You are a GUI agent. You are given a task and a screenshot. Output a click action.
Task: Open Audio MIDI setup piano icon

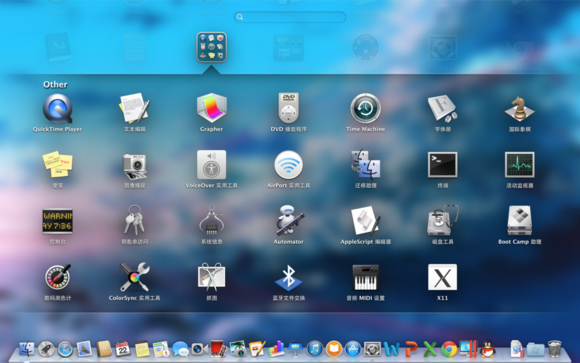(x=365, y=277)
